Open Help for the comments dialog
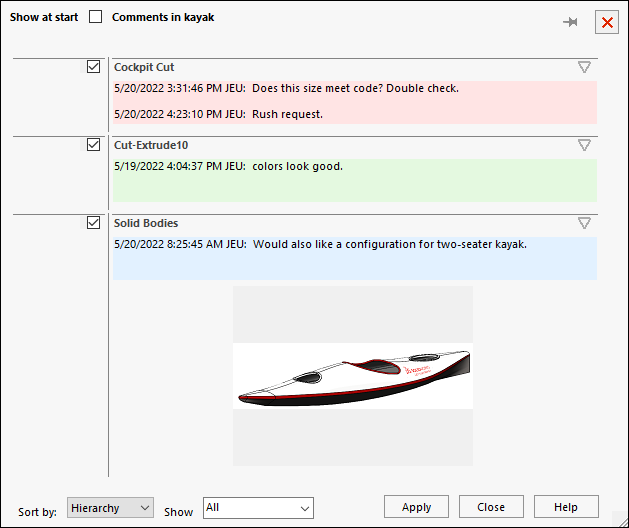This screenshot has height=528, width=629. point(566,507)
